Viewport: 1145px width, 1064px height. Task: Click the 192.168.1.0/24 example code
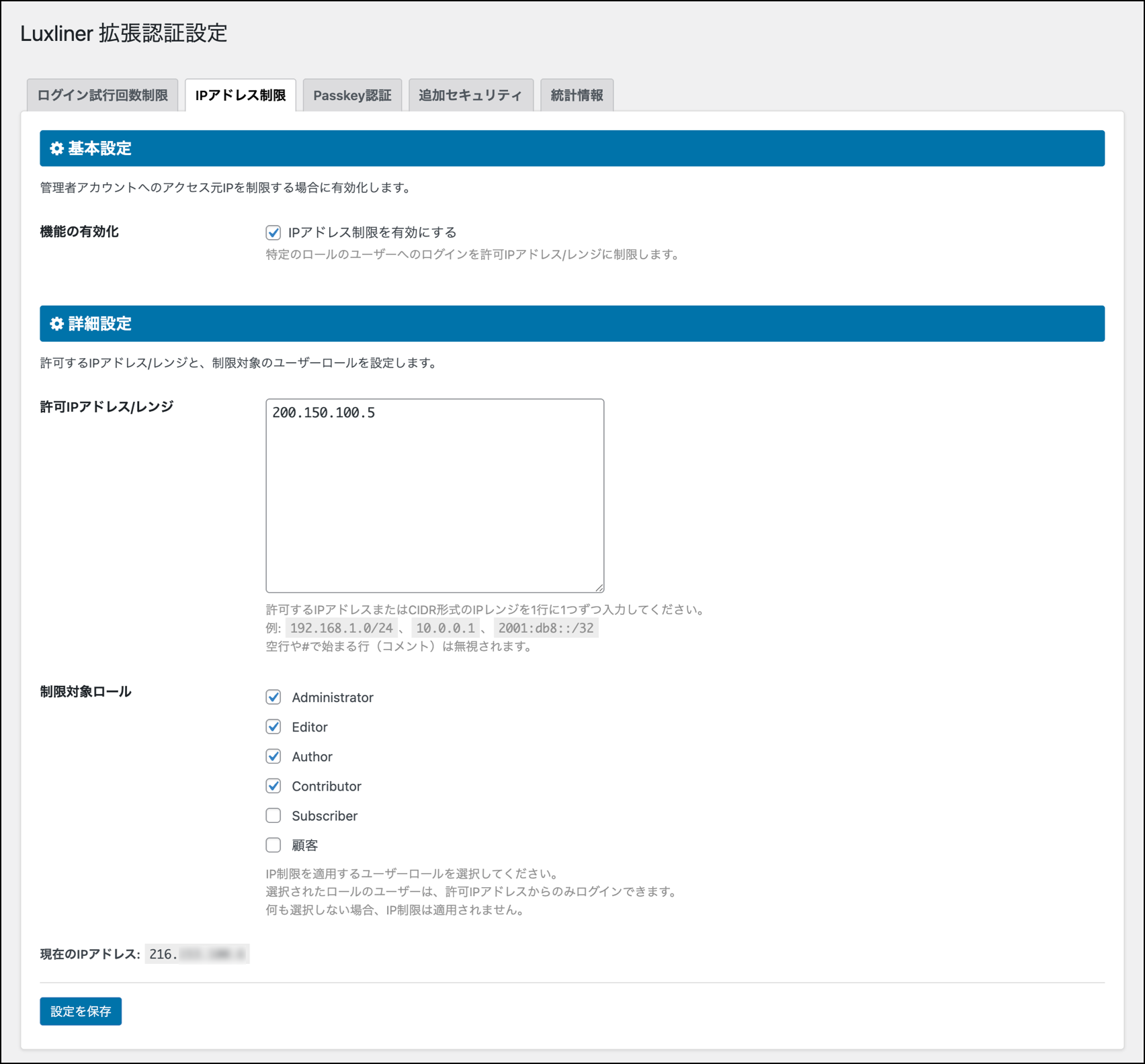[x=341, y=628]
